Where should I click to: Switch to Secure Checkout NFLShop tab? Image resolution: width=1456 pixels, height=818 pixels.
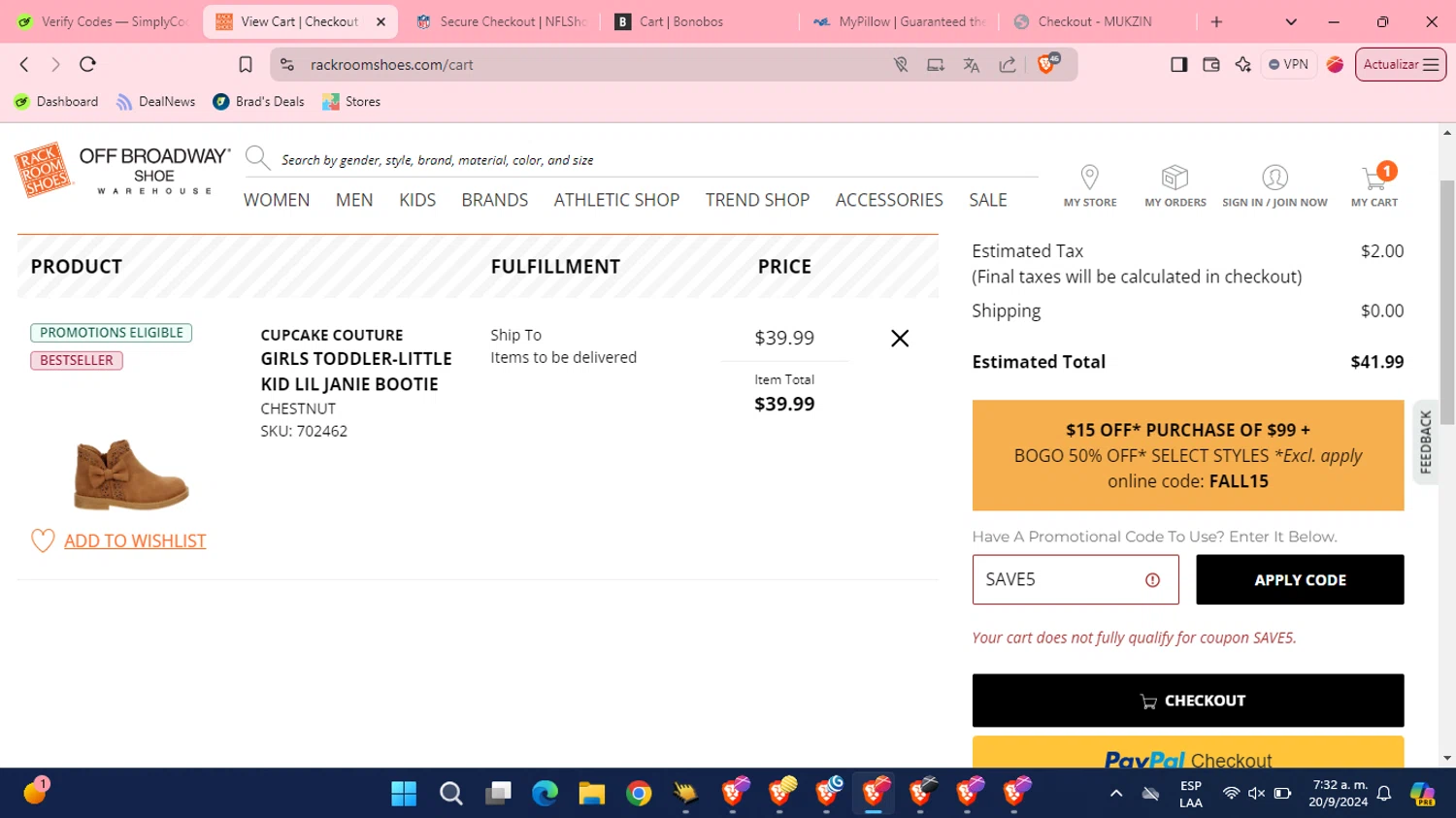point(500,21)
